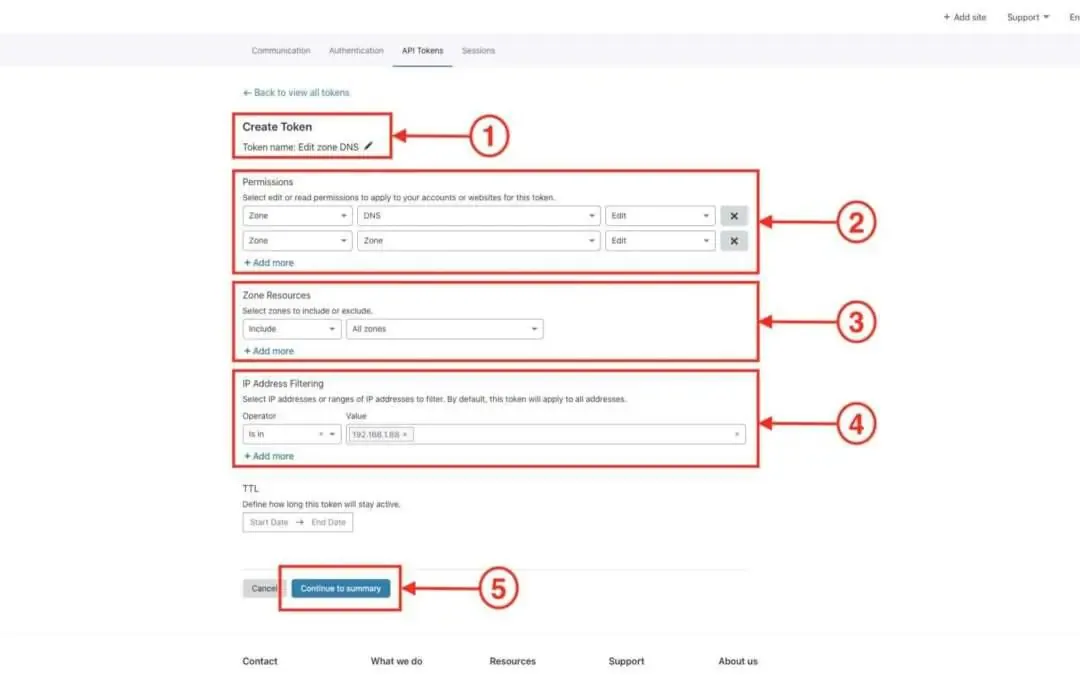Remove the 192.168.1.88 IP address tag
The width and height of the screenshot is (1080, 675).
[405, 434]
